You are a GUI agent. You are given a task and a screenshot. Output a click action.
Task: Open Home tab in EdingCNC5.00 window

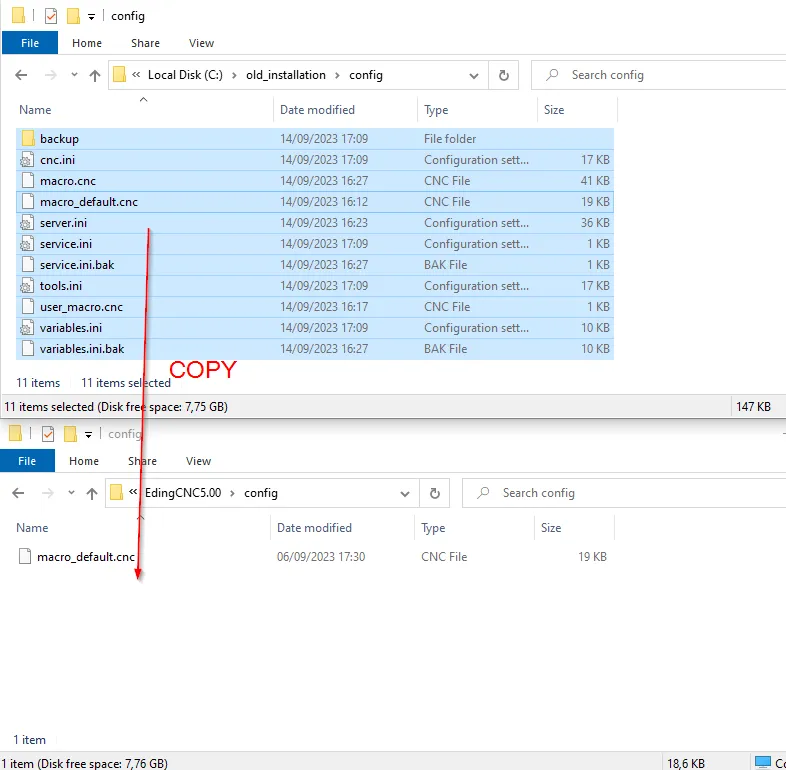click(84, 461)
